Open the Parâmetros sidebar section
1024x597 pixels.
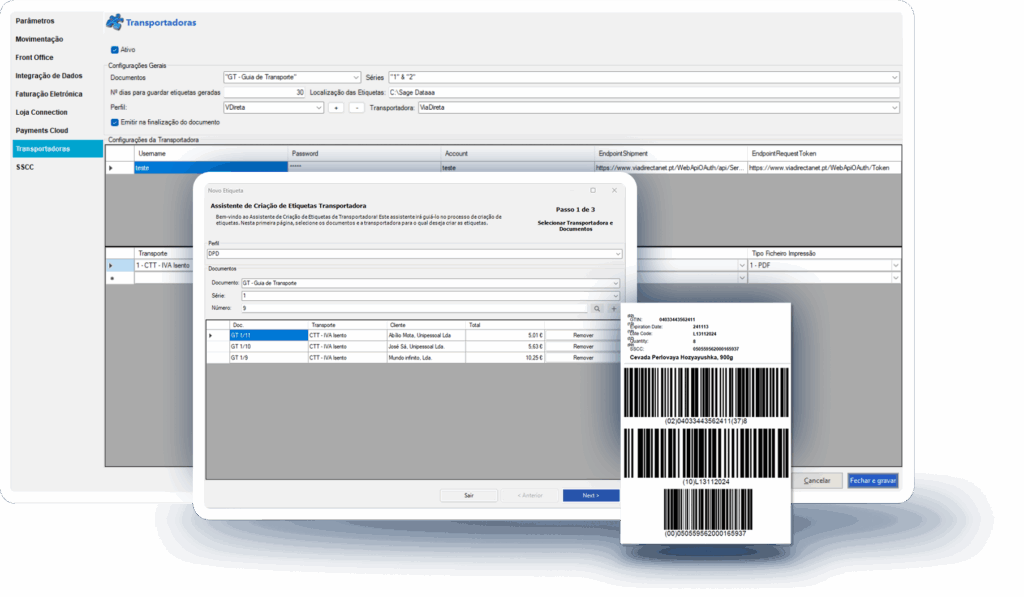click(x=35, y=21)
